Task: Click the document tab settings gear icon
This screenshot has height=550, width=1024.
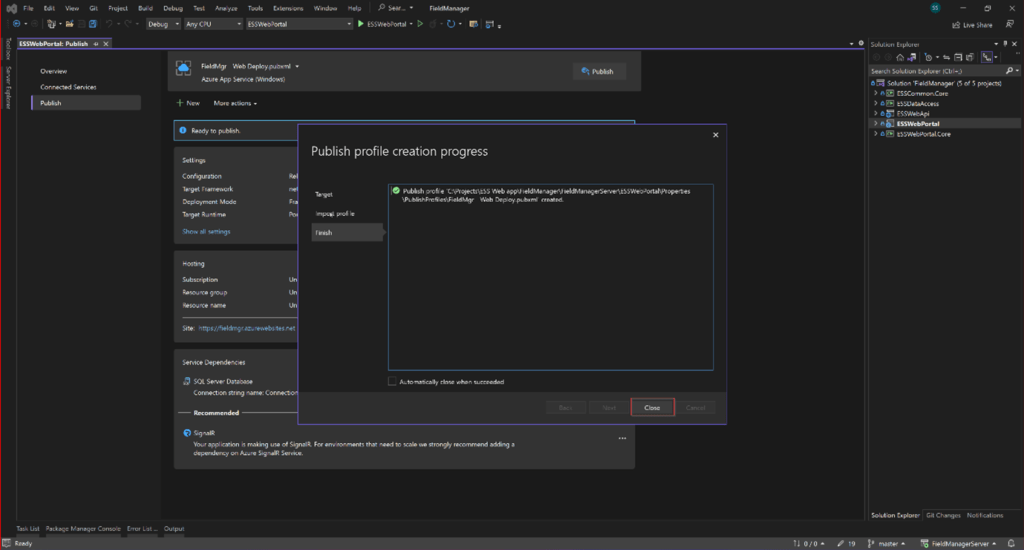Action: click(x=861, y=43)
